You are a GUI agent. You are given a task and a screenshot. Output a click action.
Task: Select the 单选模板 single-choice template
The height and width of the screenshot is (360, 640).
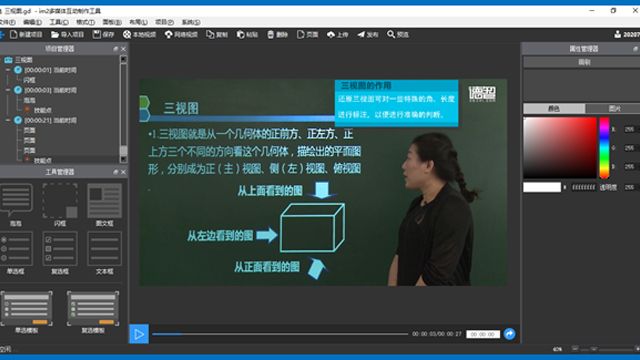click(27, 308)
